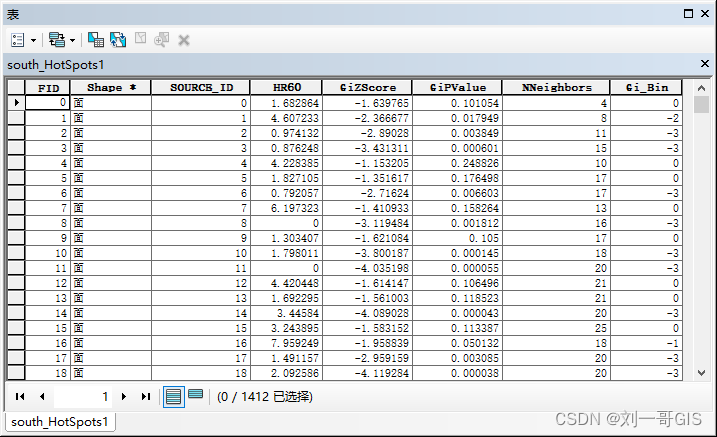Click the GiPValue column header
This screenshot has height=437, width=717.
point(457,88)
